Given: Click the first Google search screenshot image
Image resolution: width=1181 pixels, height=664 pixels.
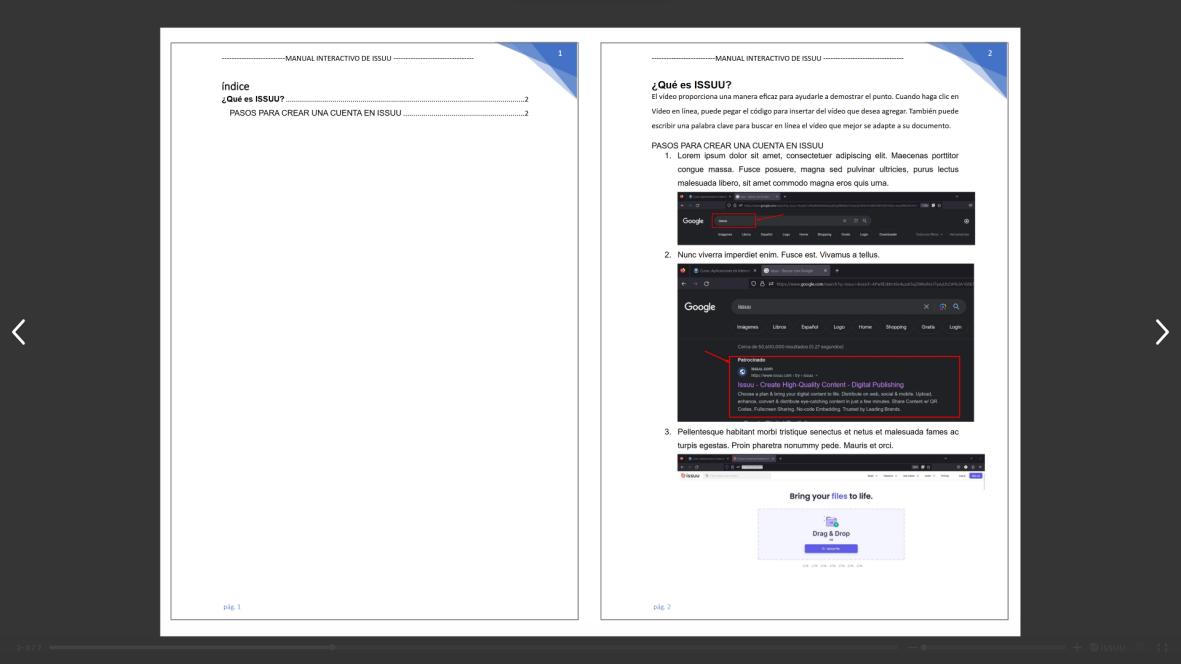Looking at the screenshot, I should [x=825, y=218].
